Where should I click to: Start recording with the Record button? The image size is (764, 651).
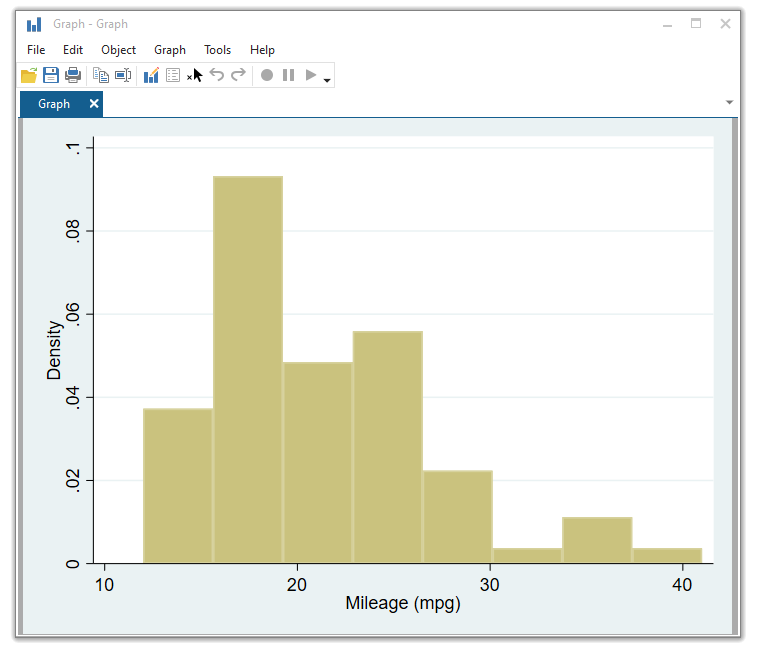point(267,75)
